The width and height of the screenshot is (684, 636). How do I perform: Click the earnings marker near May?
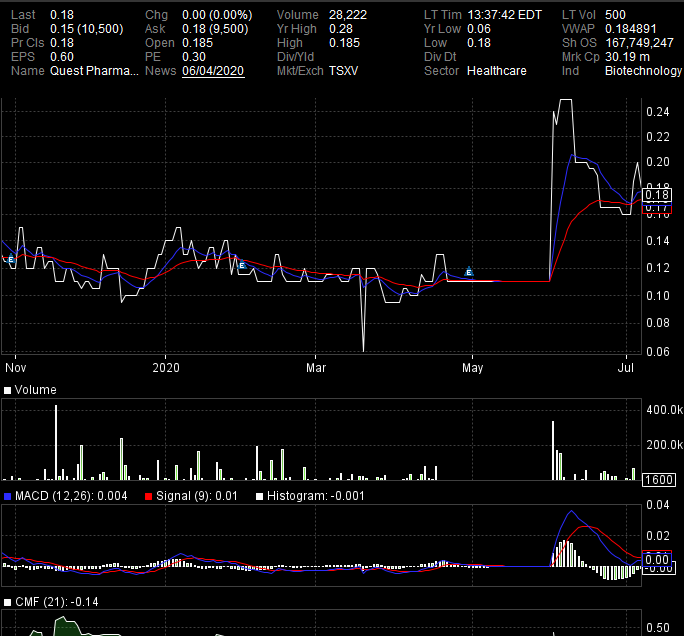(x=469, y=272)
